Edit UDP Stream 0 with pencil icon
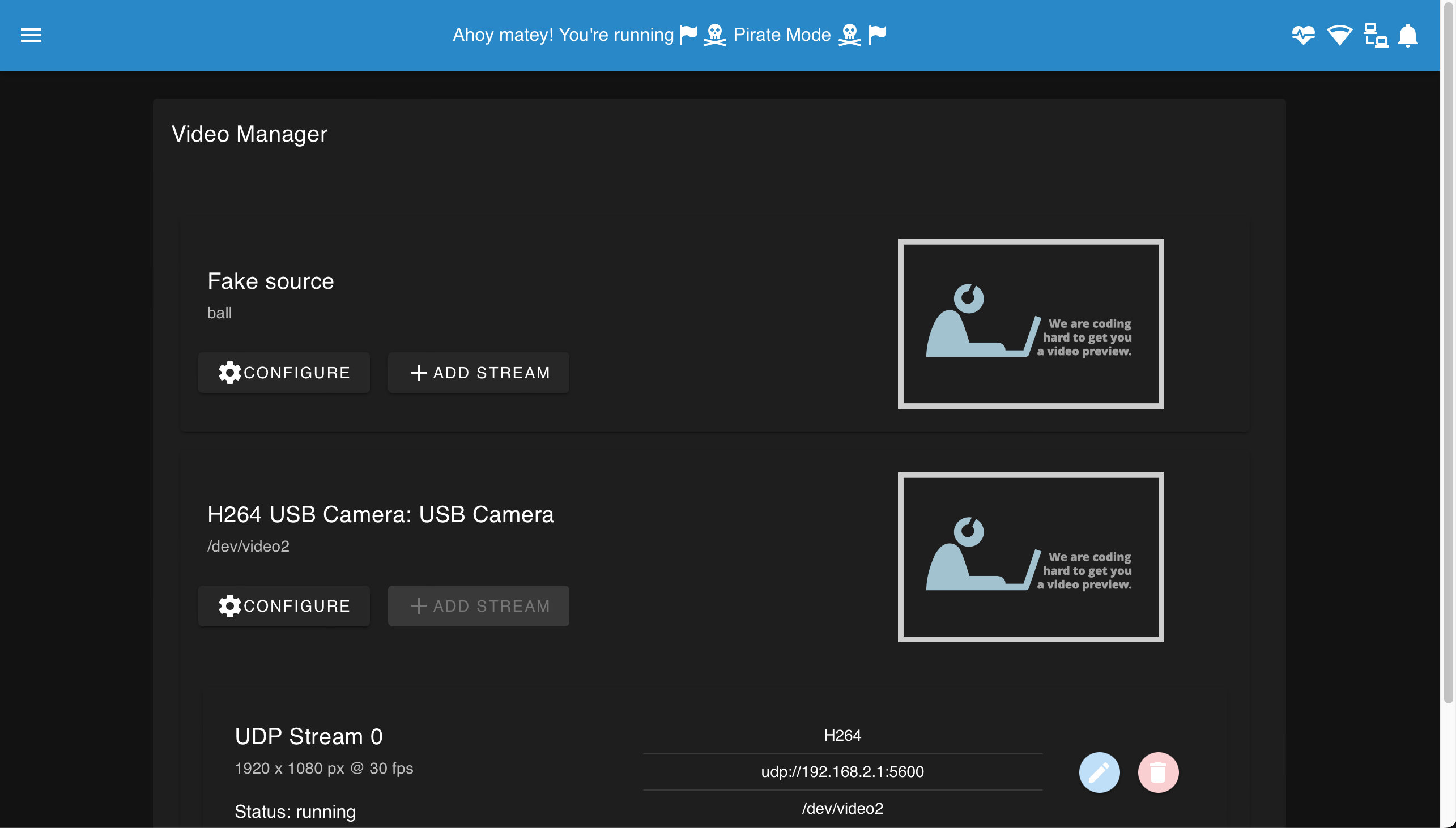 tap(1099, 772)
